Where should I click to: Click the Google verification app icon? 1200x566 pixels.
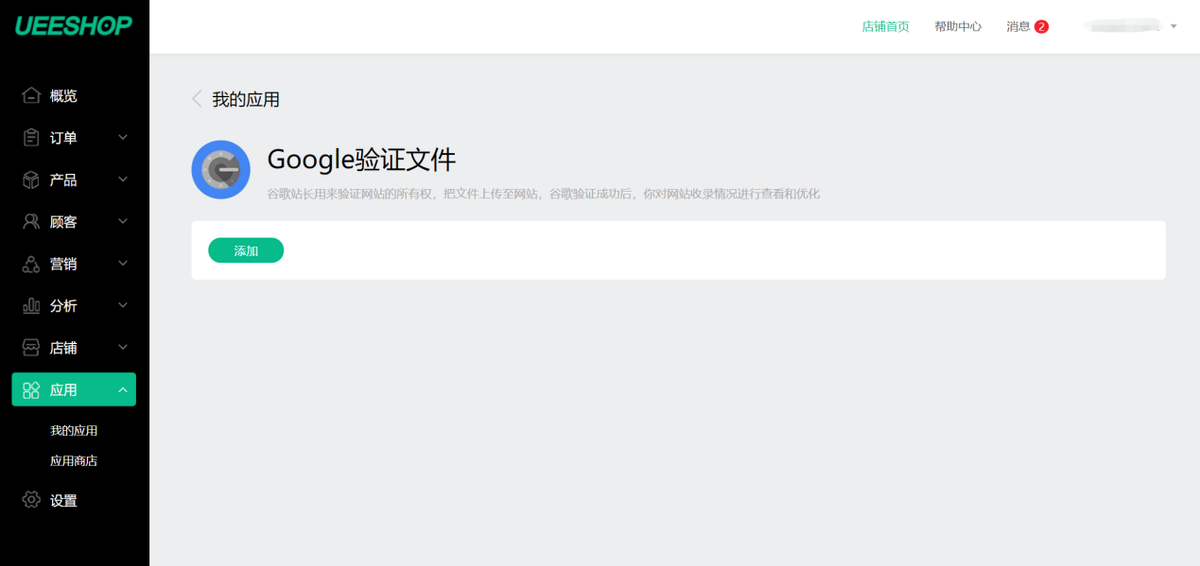[221, 170]
